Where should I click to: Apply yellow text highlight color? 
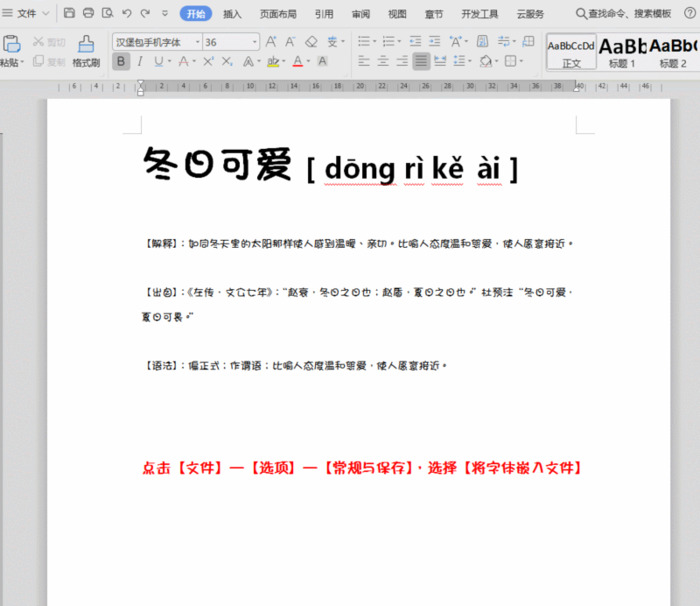[x=273, y=61]
